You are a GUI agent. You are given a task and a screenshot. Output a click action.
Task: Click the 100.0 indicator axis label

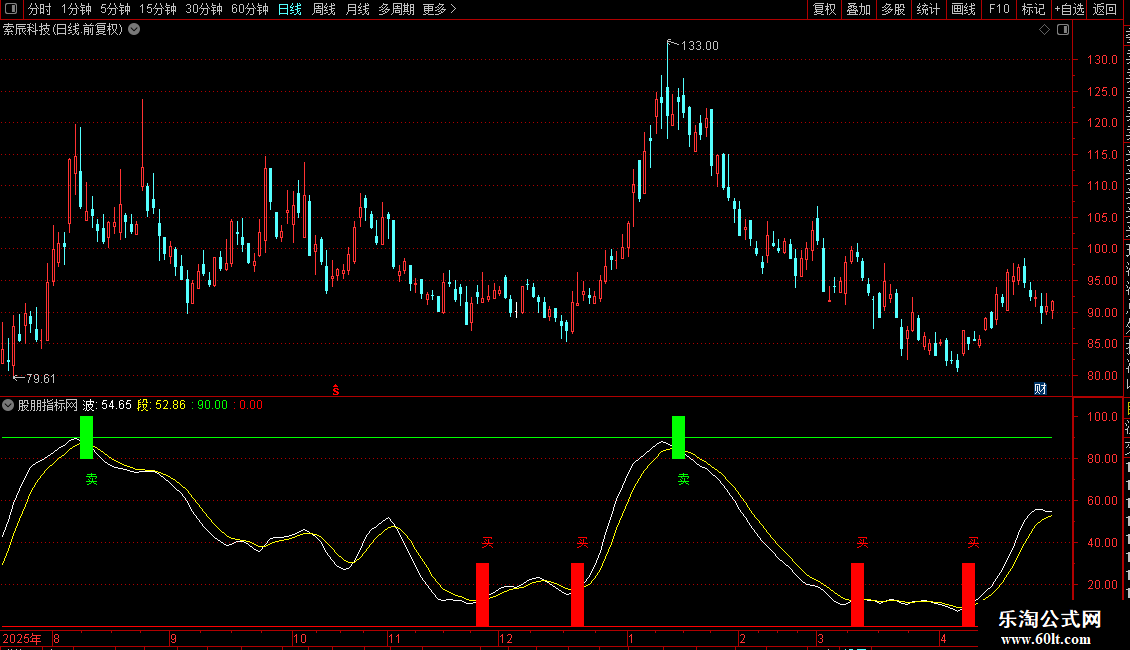coord(1103,417)
